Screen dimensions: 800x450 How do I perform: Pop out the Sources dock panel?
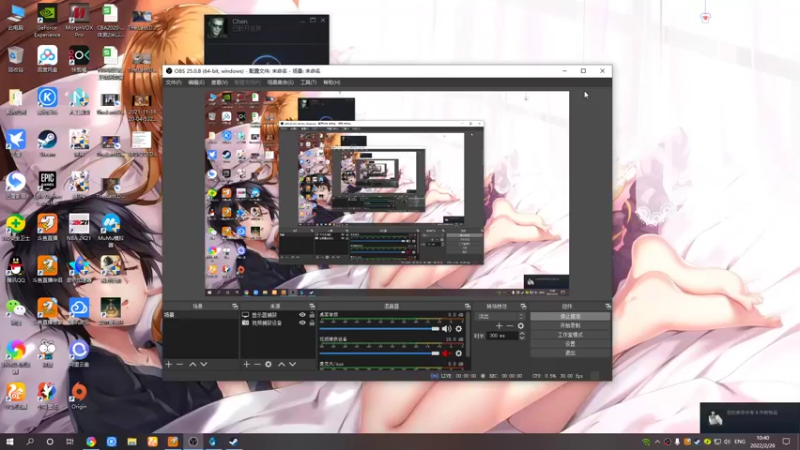[x=312, y=306]
